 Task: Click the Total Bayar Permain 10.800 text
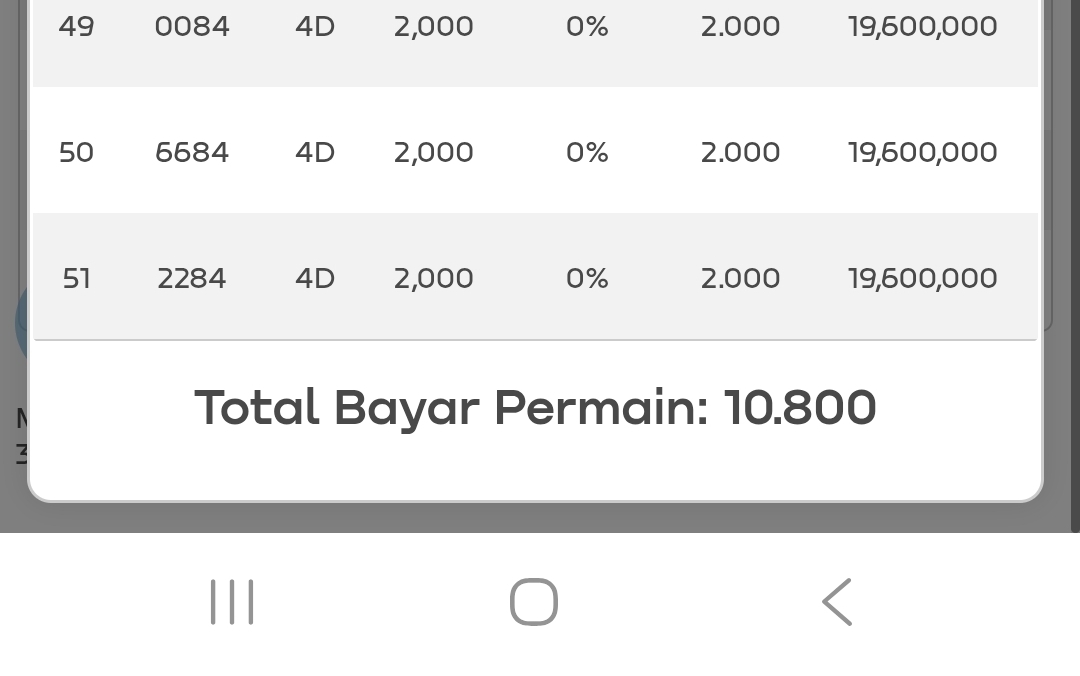[x=535, y=408]
